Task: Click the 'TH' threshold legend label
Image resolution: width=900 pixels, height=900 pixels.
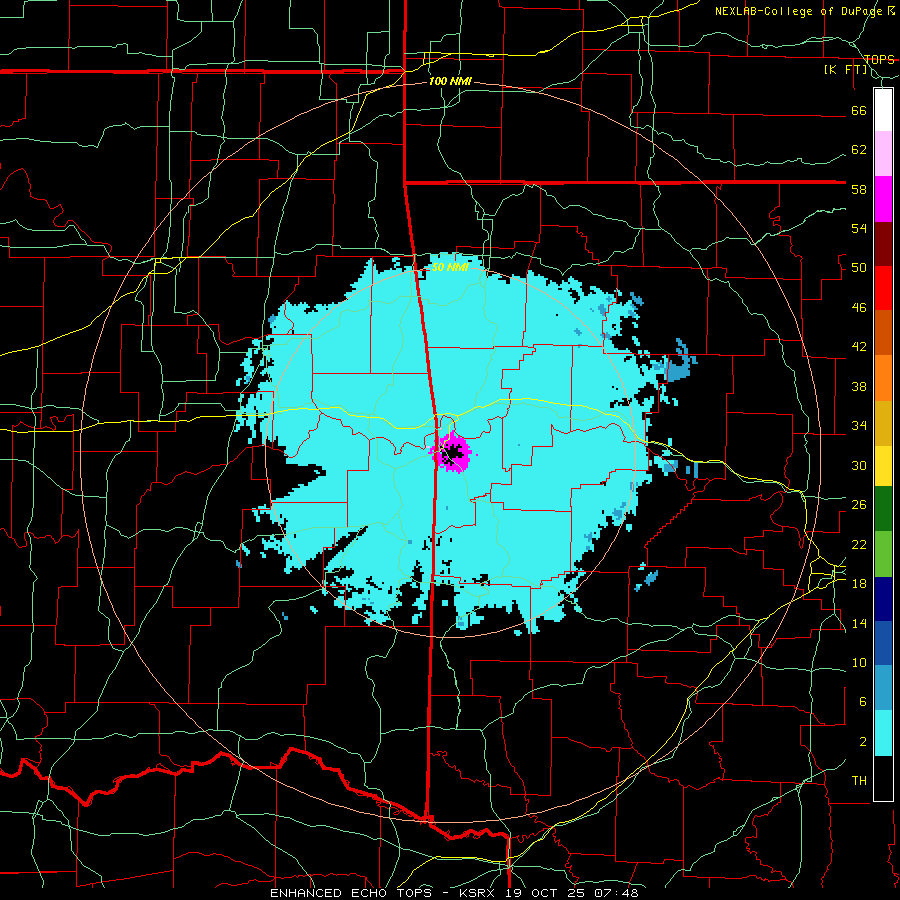Action: (x=859, y=781)
